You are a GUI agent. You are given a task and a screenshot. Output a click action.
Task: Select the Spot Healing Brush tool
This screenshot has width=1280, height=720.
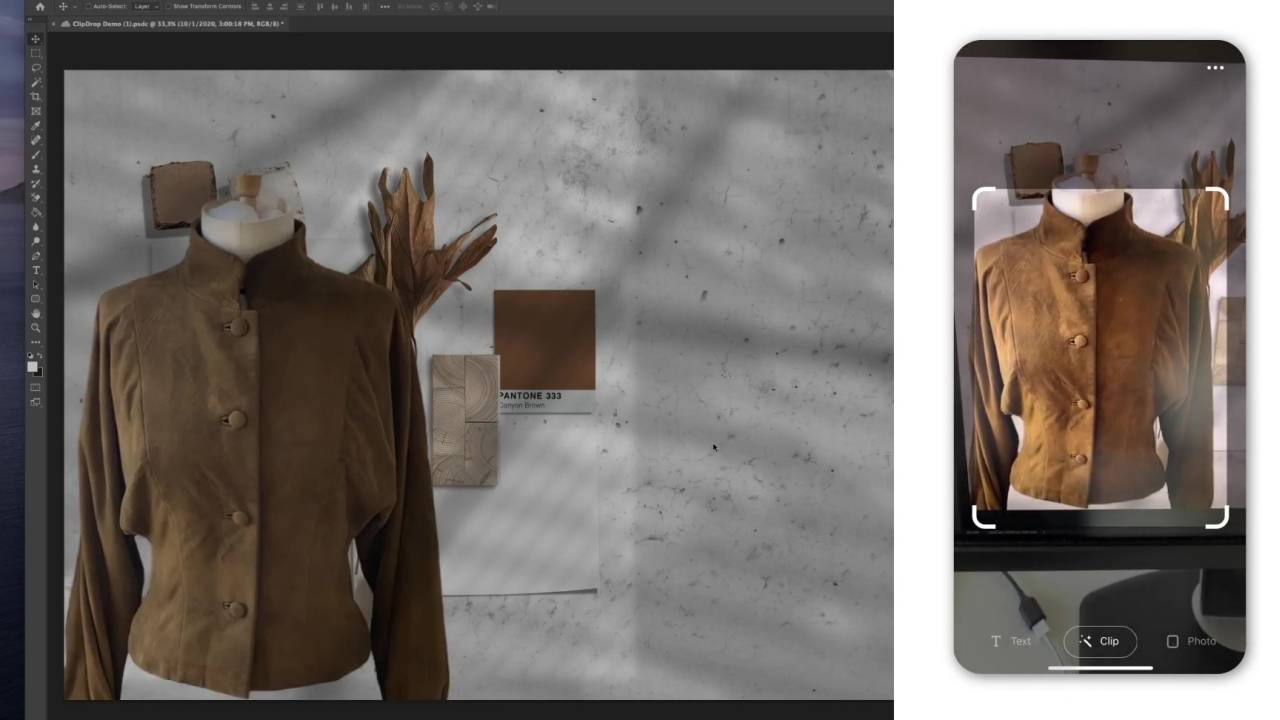pyautogui.click(x=36, y=139)
